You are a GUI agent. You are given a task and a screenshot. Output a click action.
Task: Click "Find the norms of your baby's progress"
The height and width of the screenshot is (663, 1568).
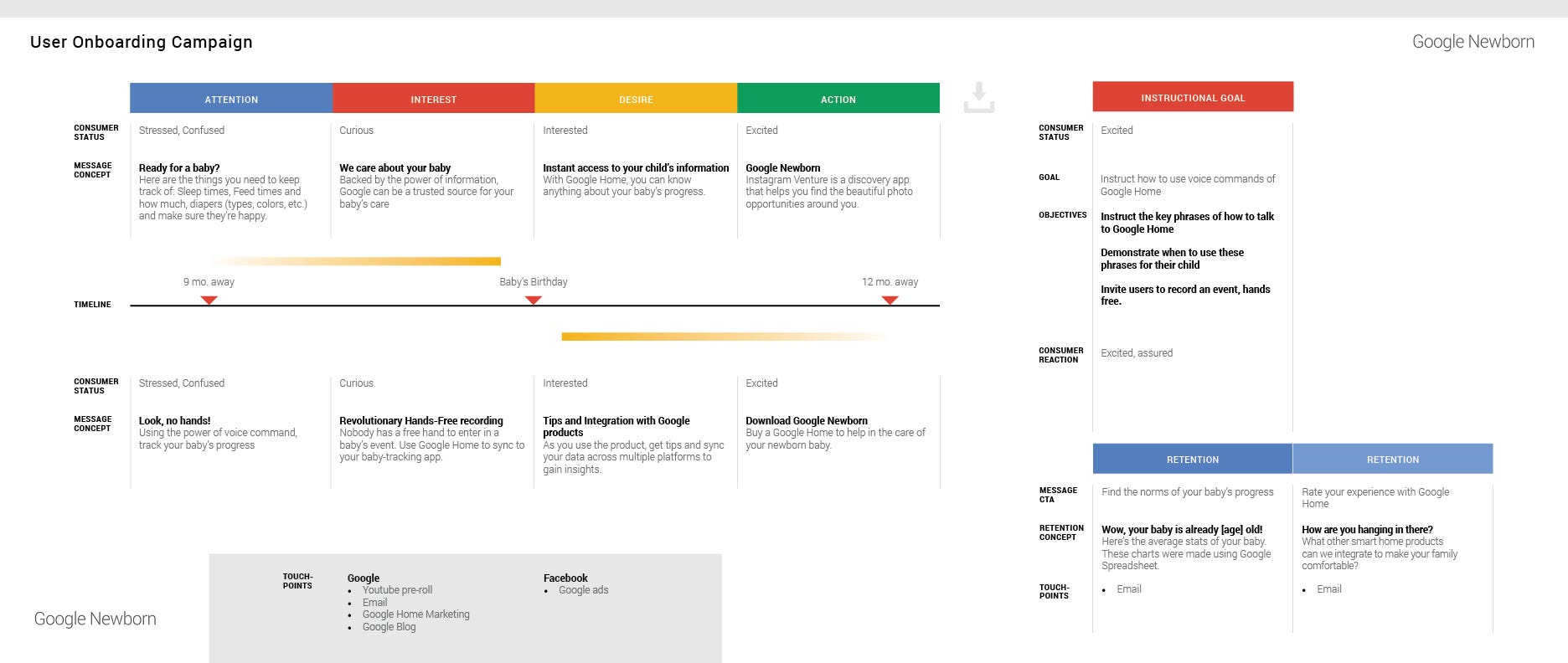coord(1188,492)
